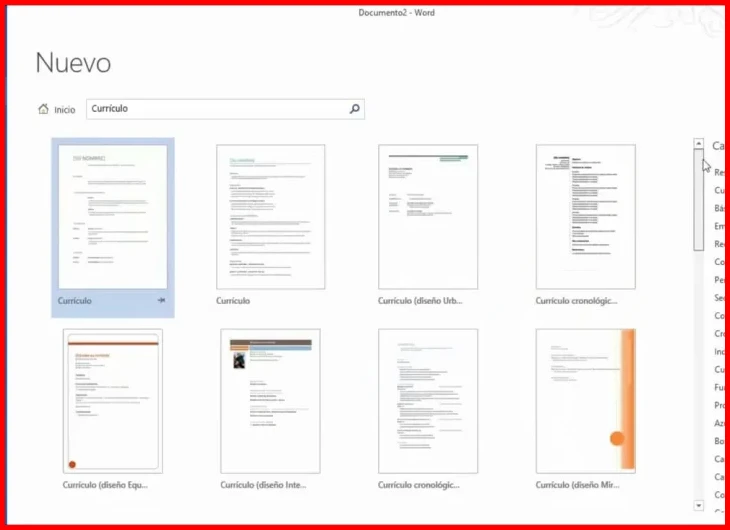Click the scroll down arrow of the template list
Screen dimensions: 730x530
click(698, 505)
